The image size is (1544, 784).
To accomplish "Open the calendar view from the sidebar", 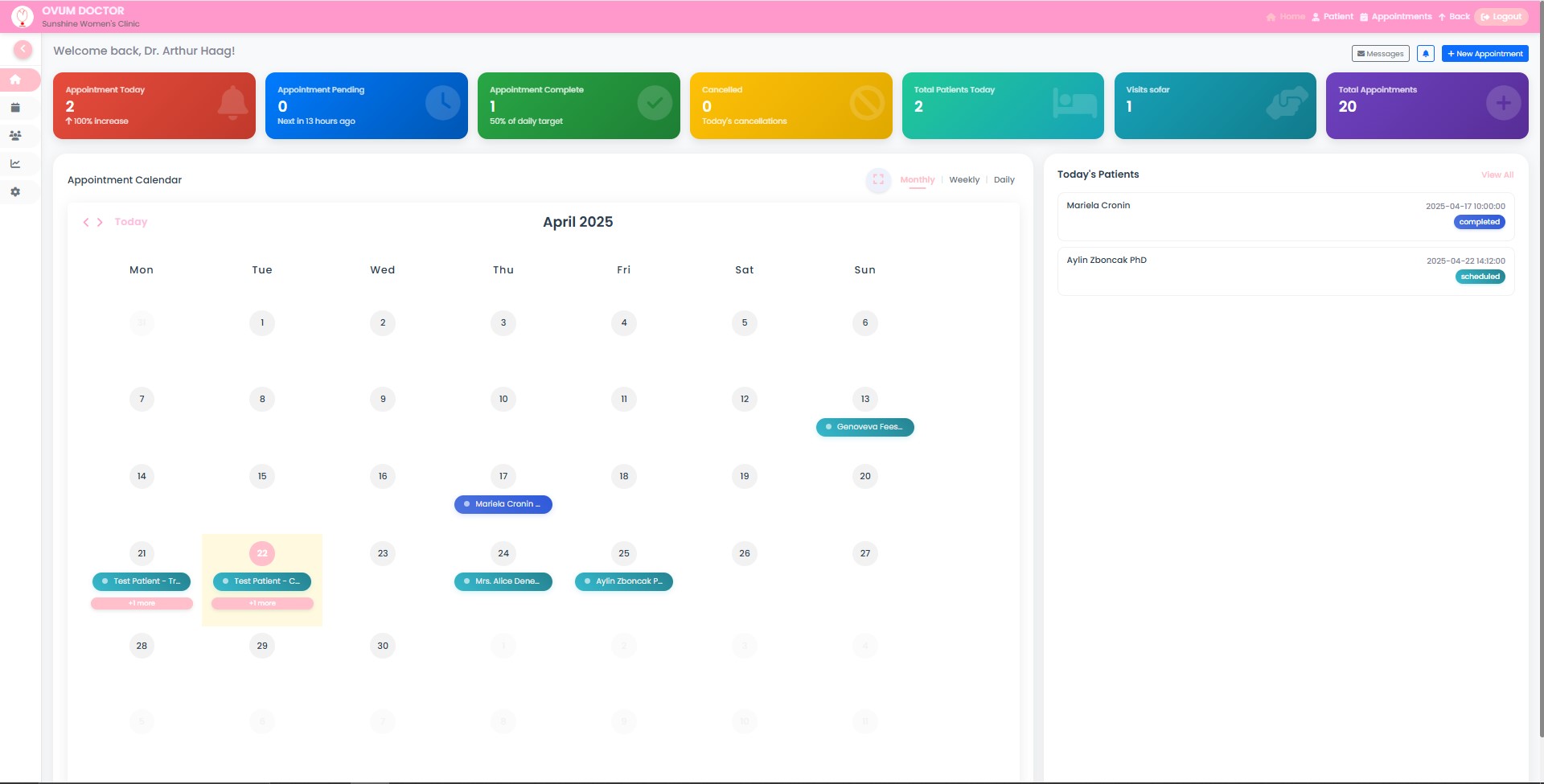I will pos(15,107).
